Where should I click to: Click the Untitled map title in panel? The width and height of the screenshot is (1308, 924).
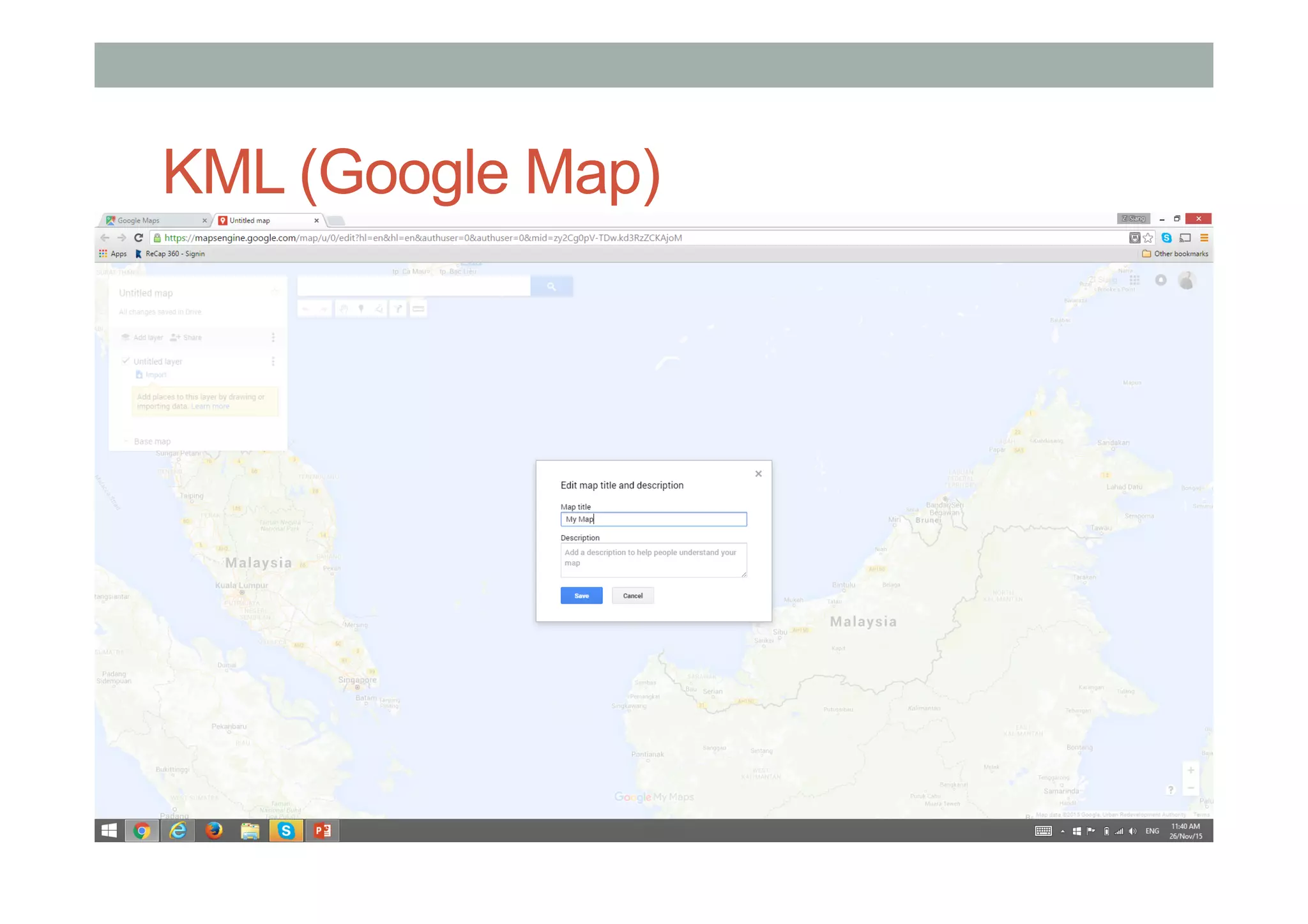(x=146, y=293)
